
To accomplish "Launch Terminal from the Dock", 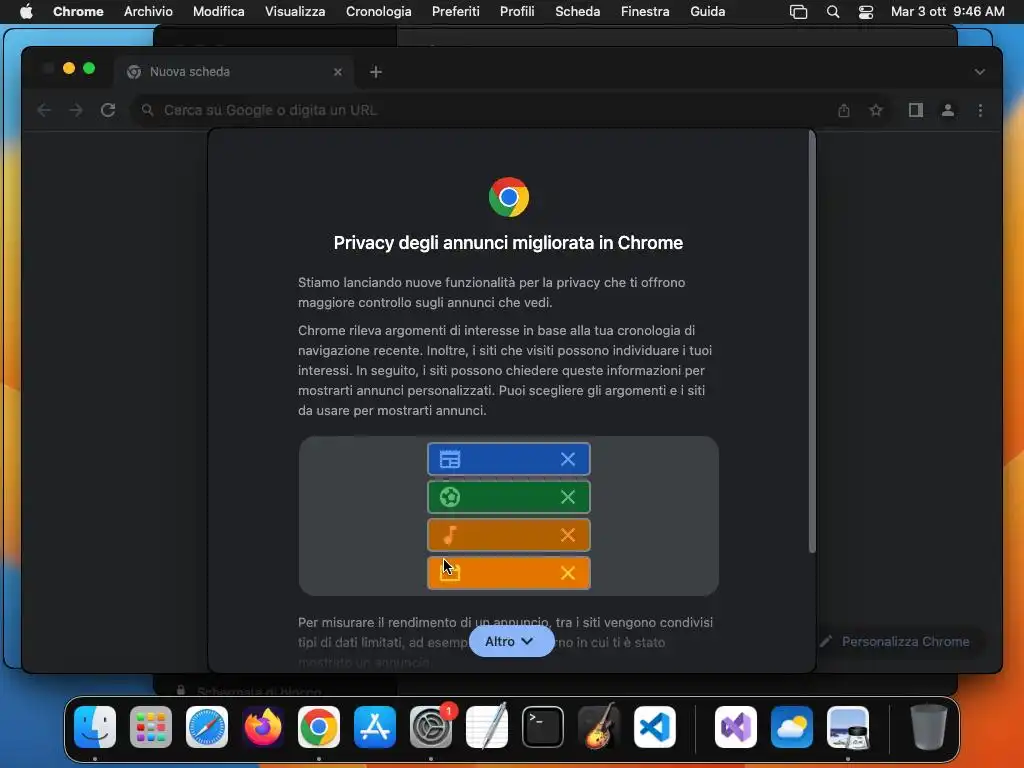I will pyautogui.click(x=543, y=727).
